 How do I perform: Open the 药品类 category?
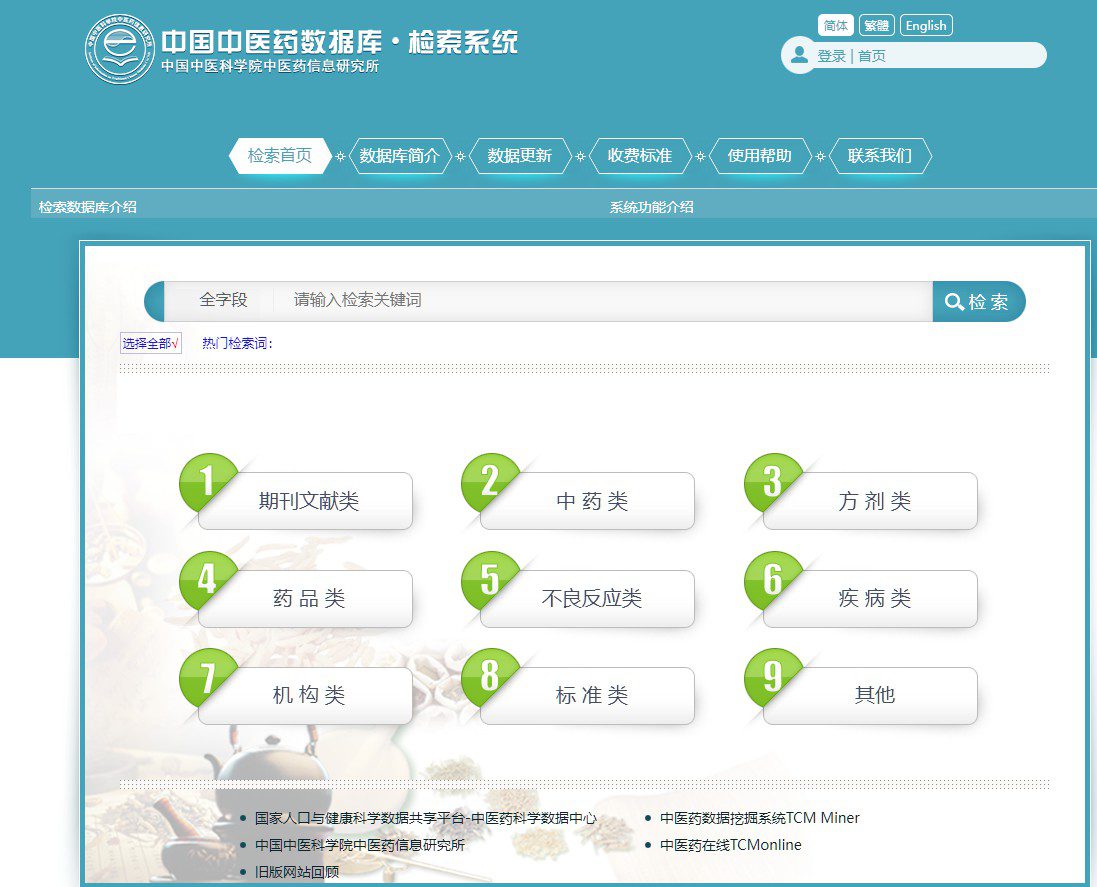(306, 599)
